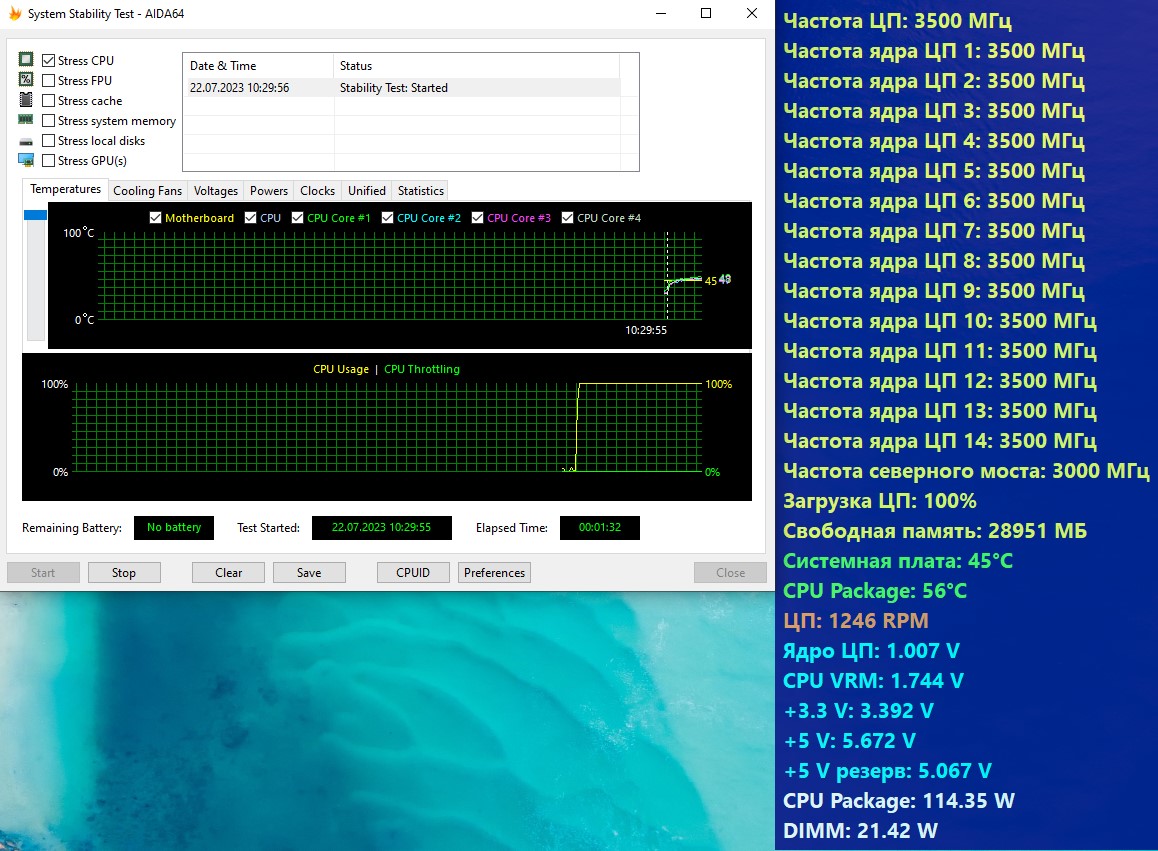Enable Stress local disks checkbox
Viewport: 1158px width, 851px height.
click(49, 140)
